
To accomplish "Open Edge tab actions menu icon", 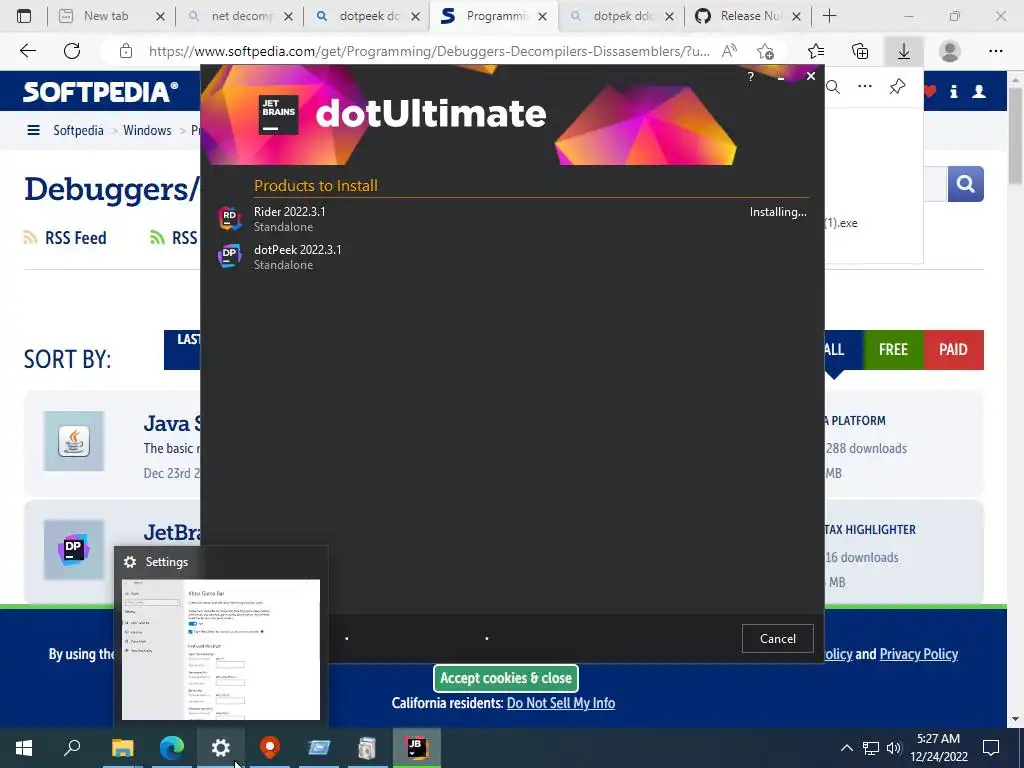I will [24, 16].
